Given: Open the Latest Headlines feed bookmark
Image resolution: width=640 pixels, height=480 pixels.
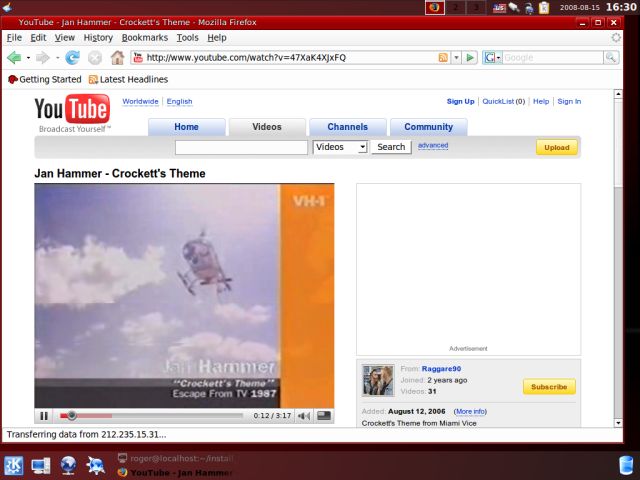Looking at the screenshot, I should (128, 79).
